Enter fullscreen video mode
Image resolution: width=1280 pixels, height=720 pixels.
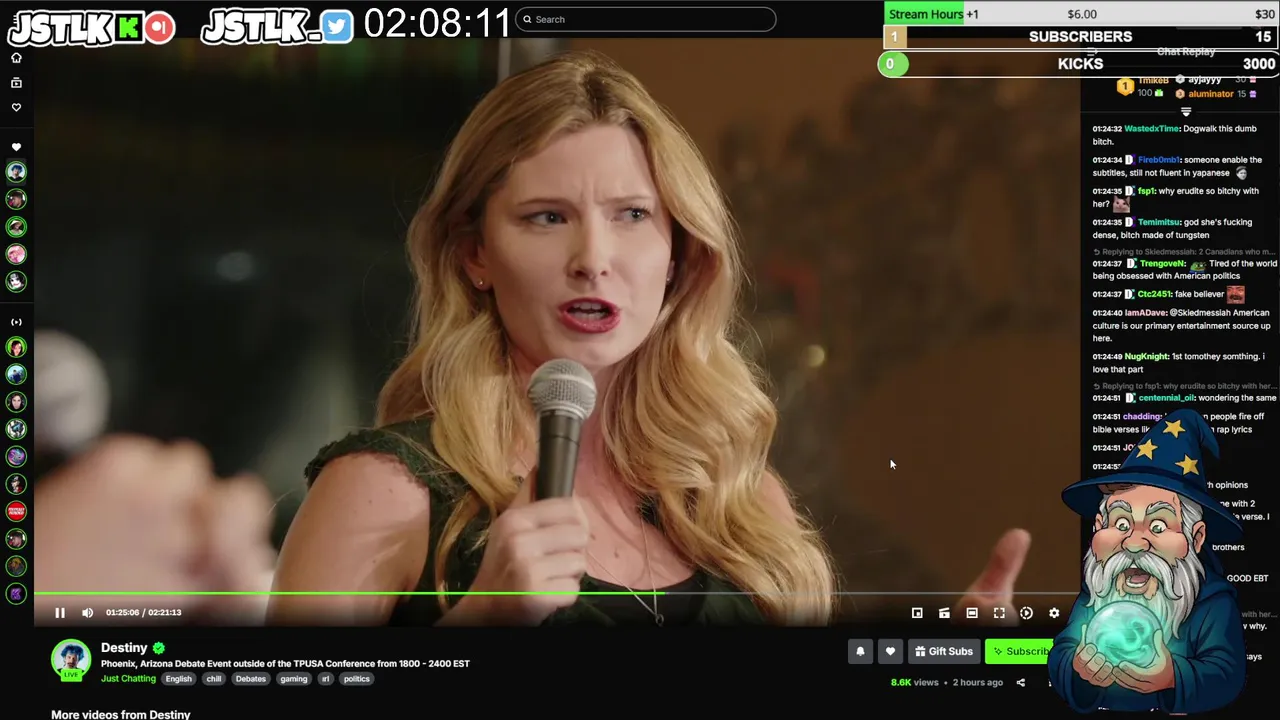pos(999,613)
